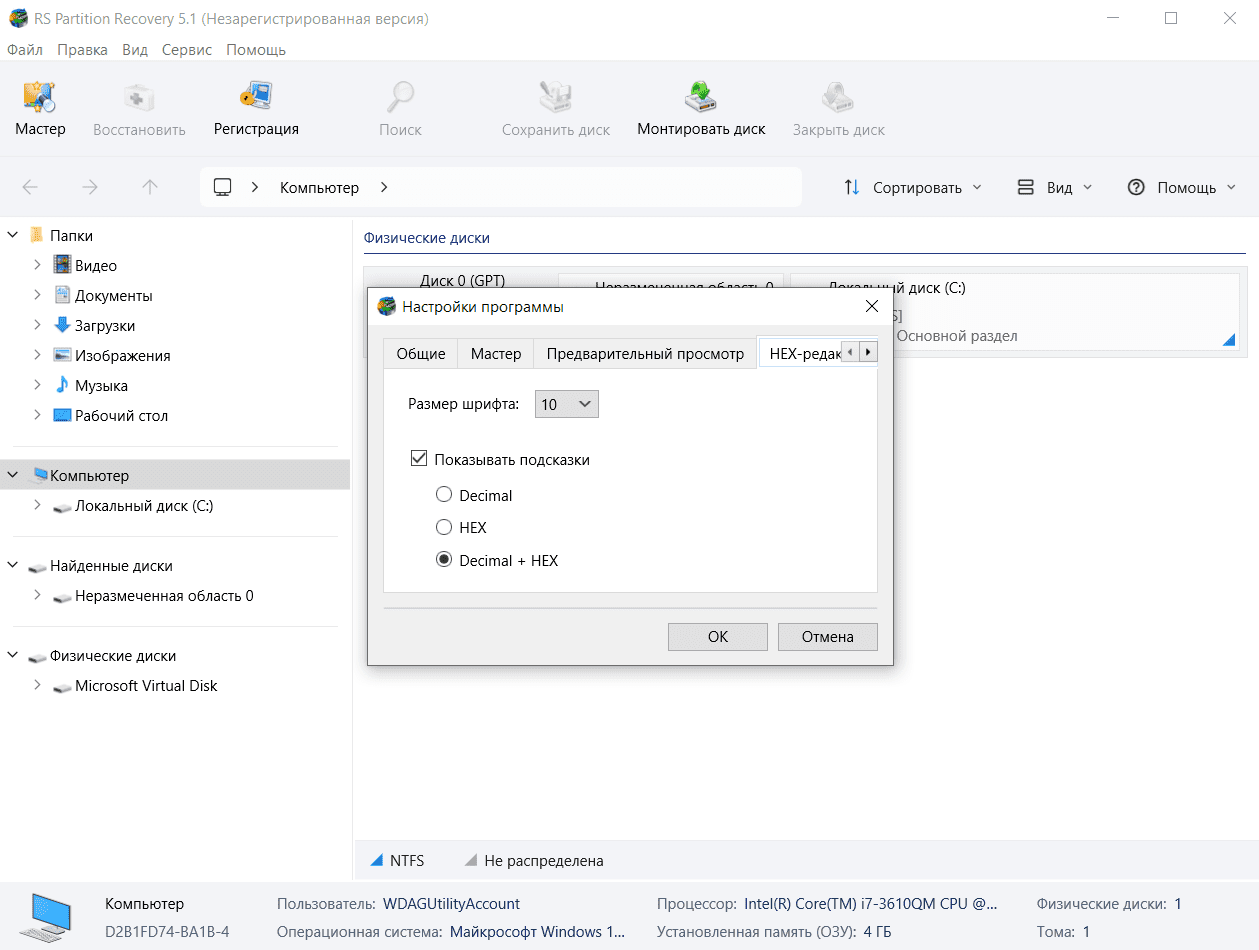
Task: Close the Настройки программы dialog
Action: click(x=871, y=306)
